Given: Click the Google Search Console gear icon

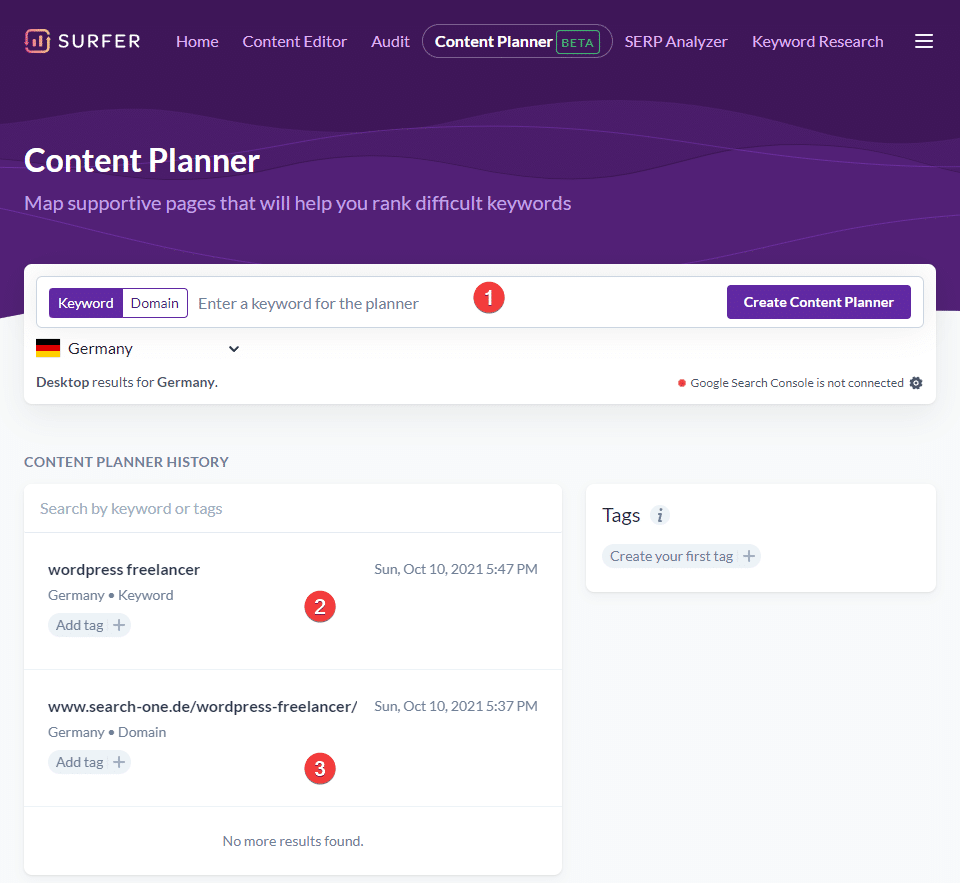Looking at the screenshot, I should tap(915, 383).
